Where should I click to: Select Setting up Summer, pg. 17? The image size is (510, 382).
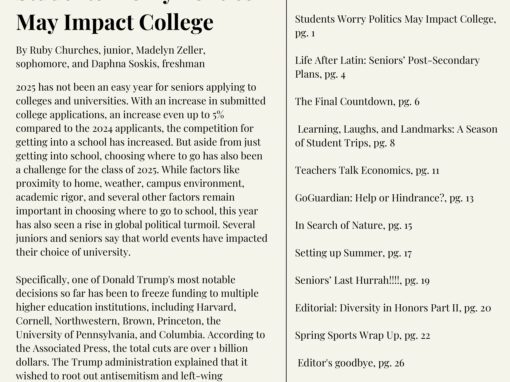353,253
